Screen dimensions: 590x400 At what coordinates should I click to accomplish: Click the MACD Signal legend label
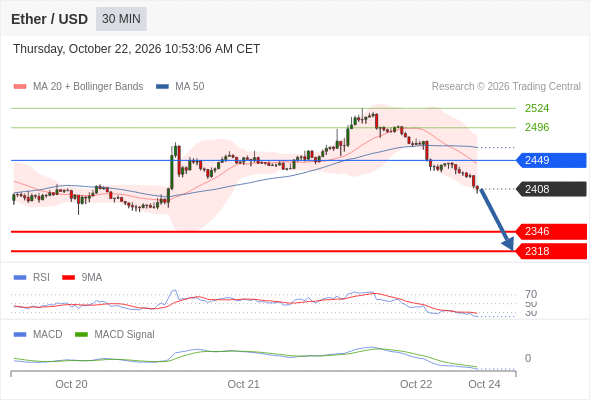click(125, 334)
